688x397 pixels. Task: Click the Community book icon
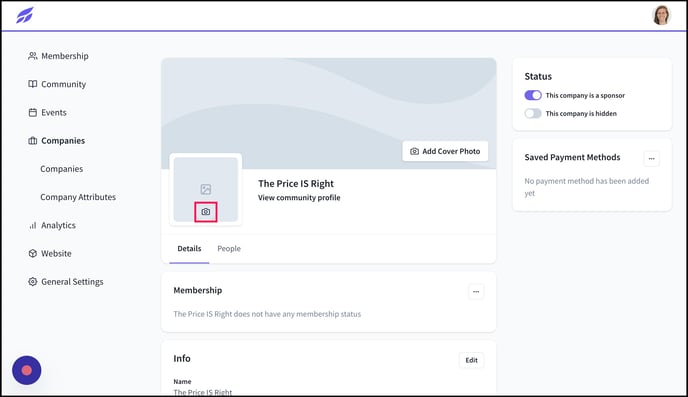32,84
